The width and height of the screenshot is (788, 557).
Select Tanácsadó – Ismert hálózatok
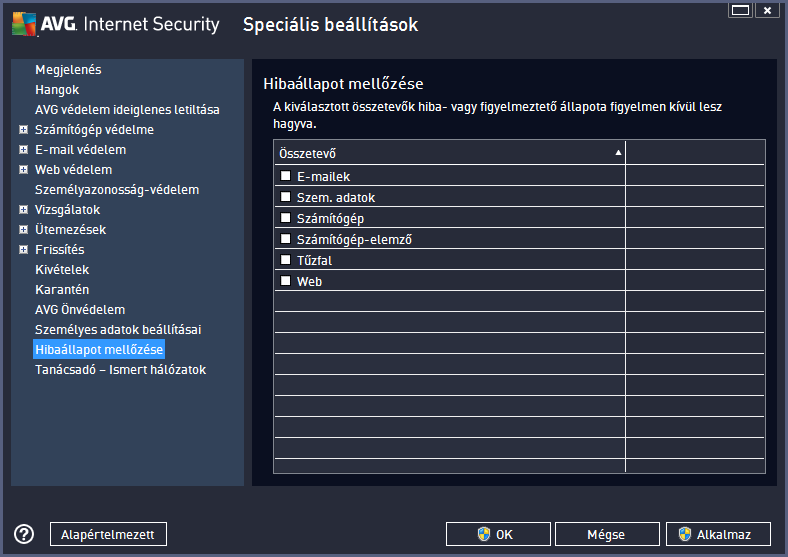pyautogui.click(x=121, y=370)
